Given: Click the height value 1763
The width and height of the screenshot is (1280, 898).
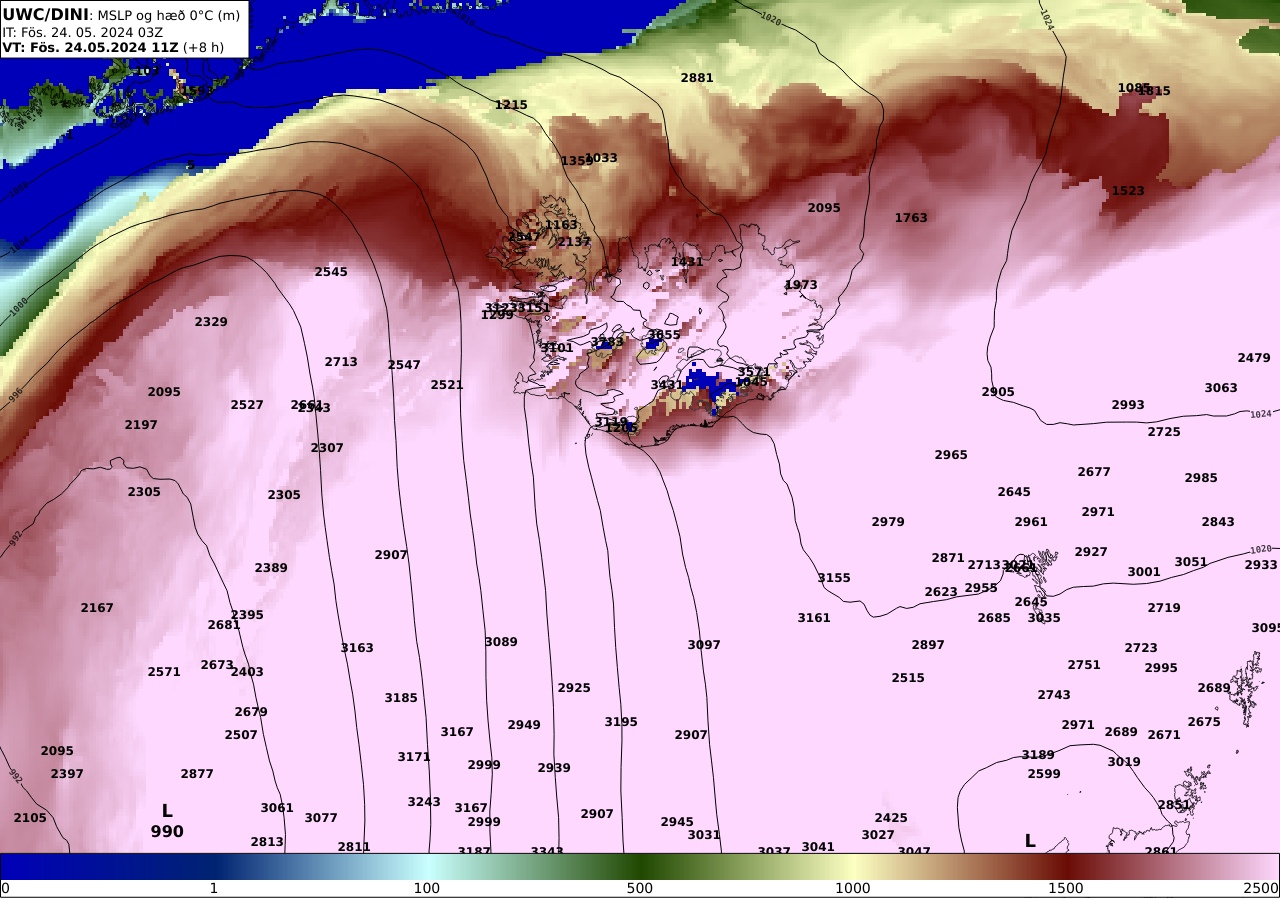Looking at the screenshot, I should coord(911,218).
